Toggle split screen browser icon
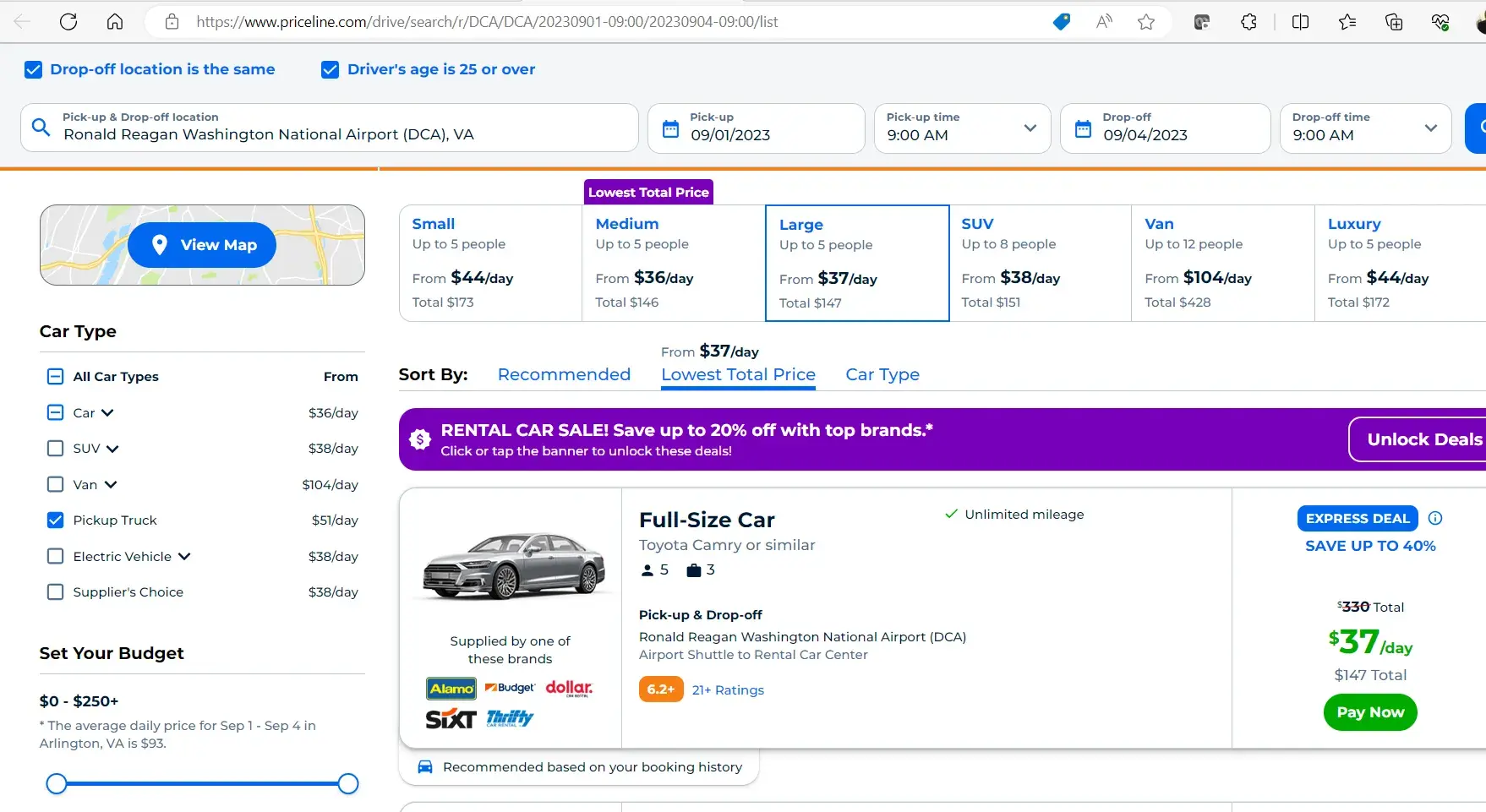This screenshot has width=1486, height=812. (x=1301, y=22)
